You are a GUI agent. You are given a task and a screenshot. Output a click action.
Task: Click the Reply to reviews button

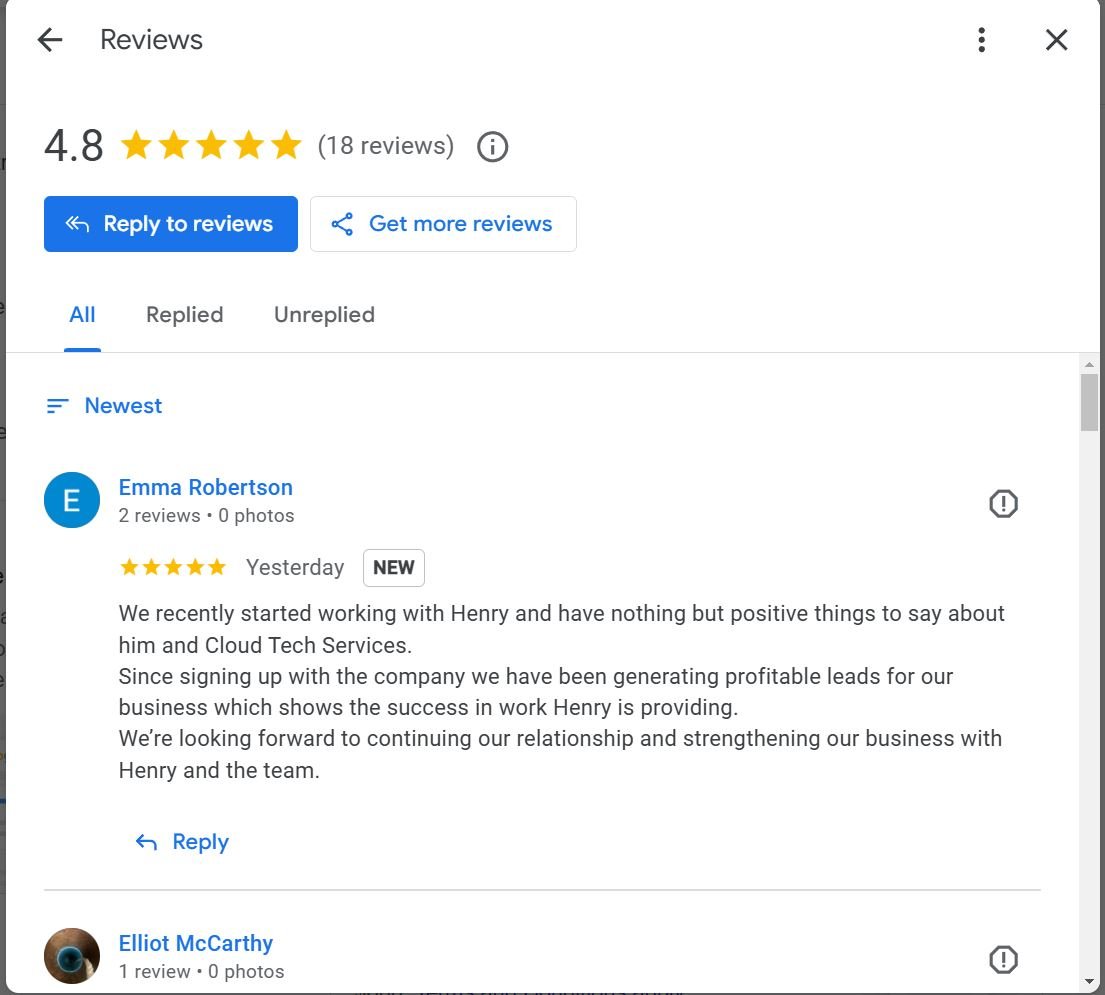pyautogui.click(x=171, y=224)
